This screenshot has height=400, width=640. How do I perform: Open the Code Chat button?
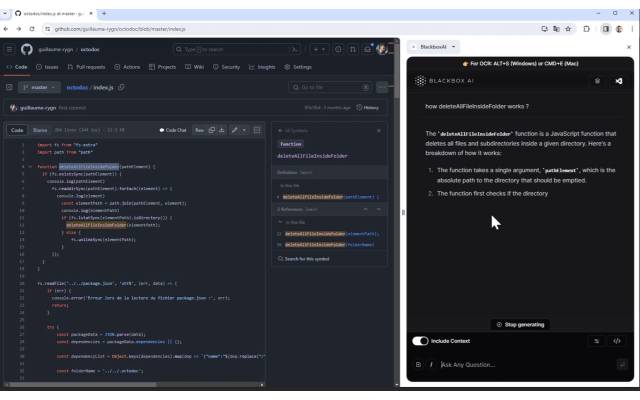(x=173, y=130)
